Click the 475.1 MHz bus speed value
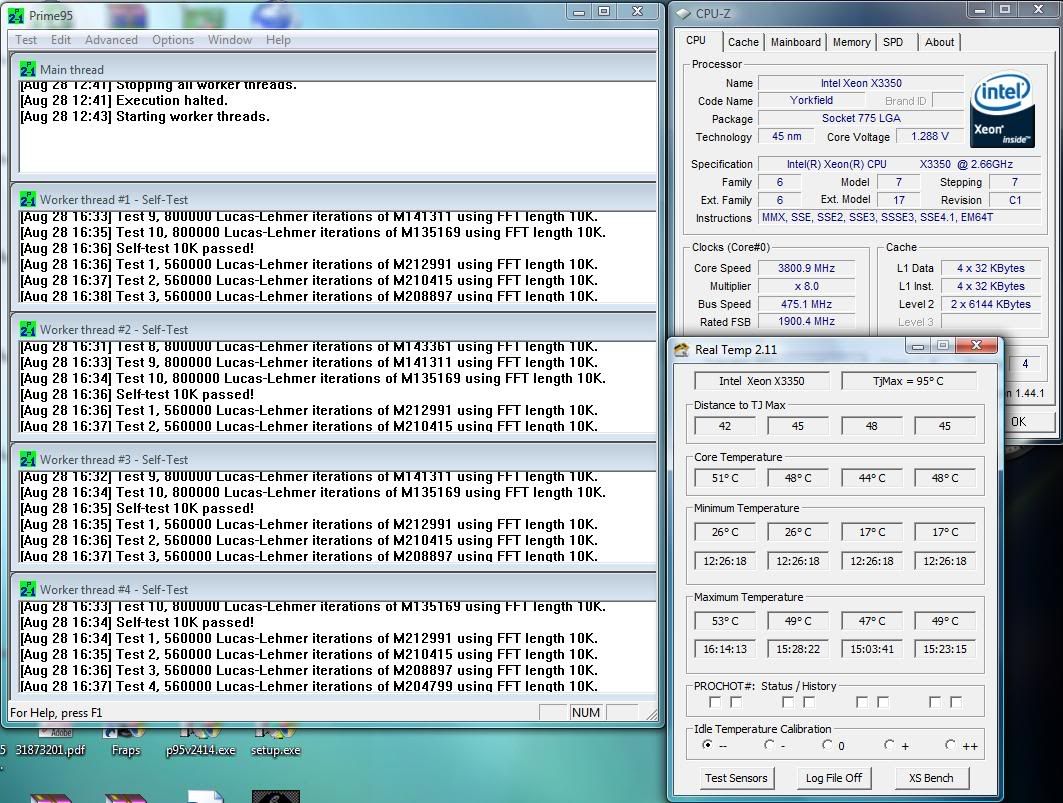Viewport: 1063px width, 803px height. 806,304
